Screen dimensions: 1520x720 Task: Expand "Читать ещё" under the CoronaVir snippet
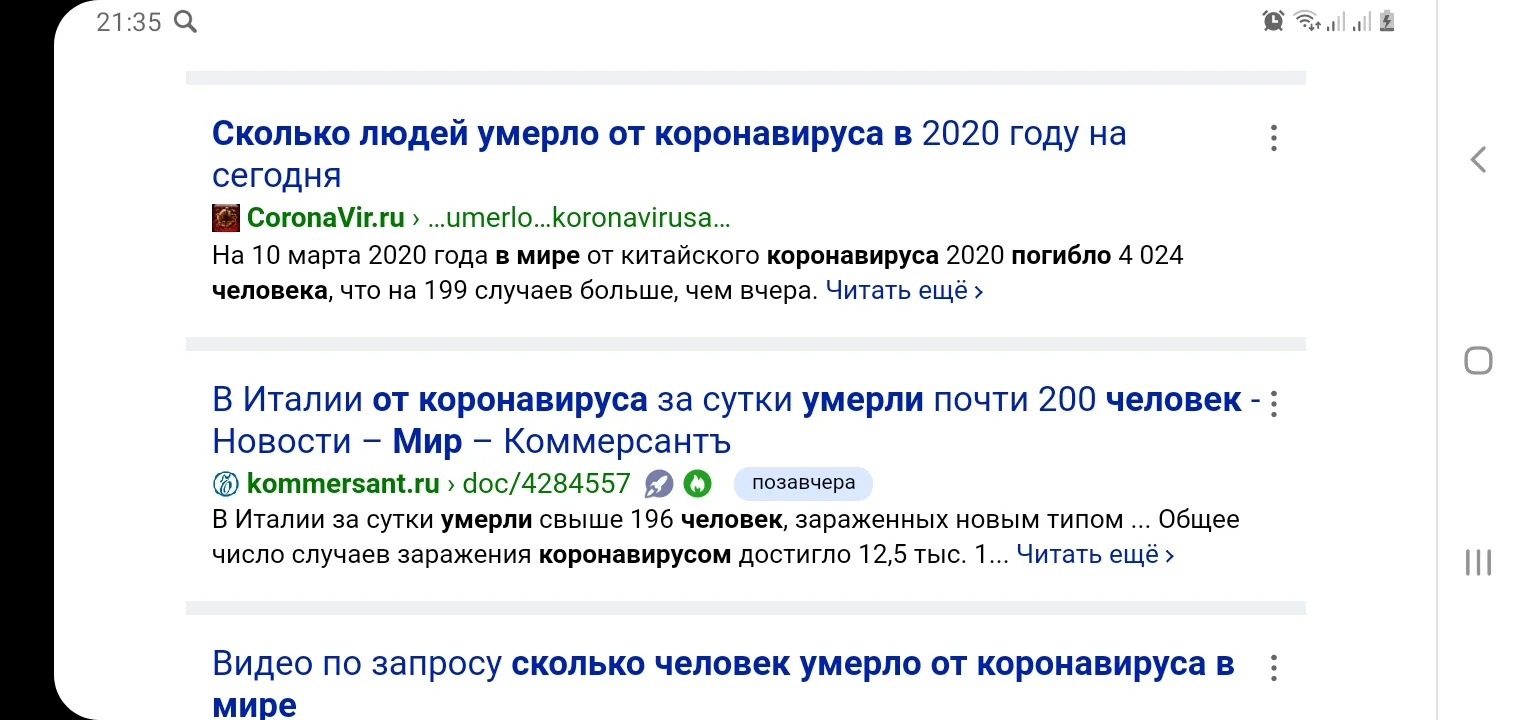(x=904, y=291)
